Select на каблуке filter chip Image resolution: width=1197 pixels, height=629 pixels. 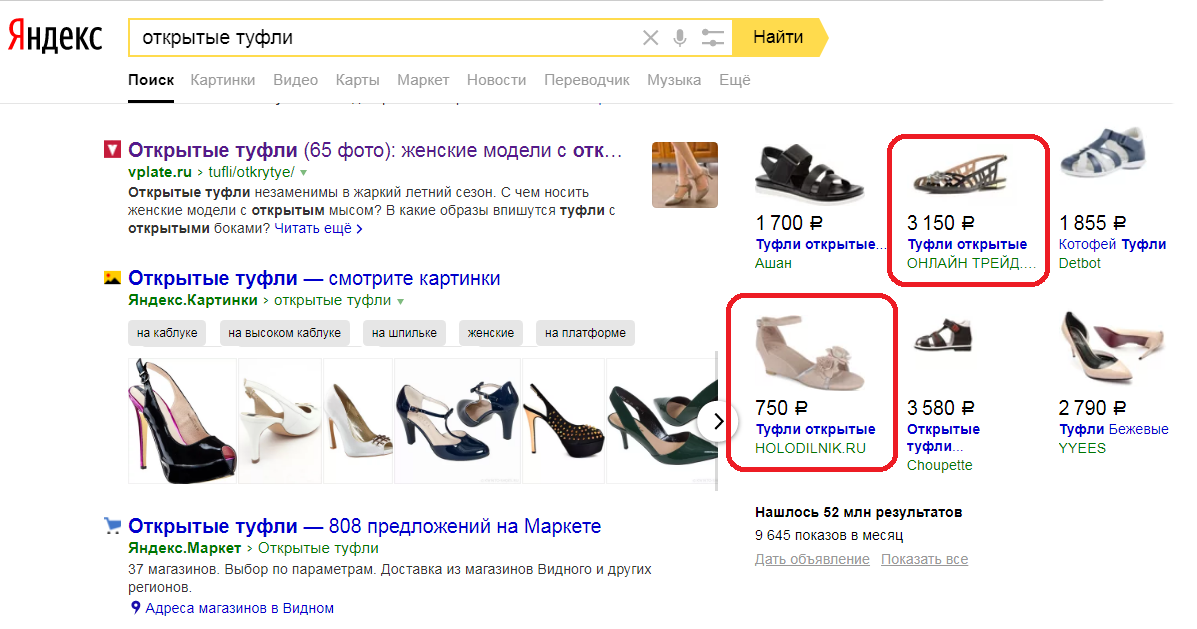pyautogui.click(x=167, y=333)
